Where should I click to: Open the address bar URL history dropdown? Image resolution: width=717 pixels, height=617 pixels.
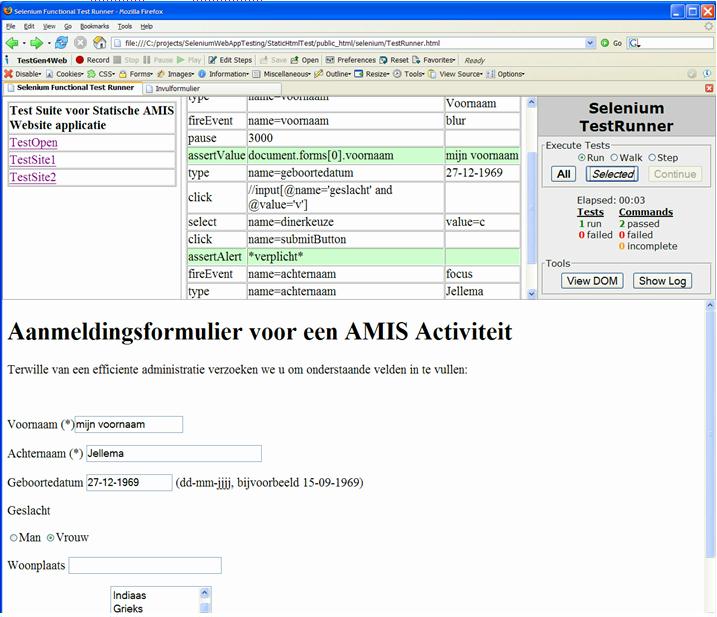tap(591, 43)
